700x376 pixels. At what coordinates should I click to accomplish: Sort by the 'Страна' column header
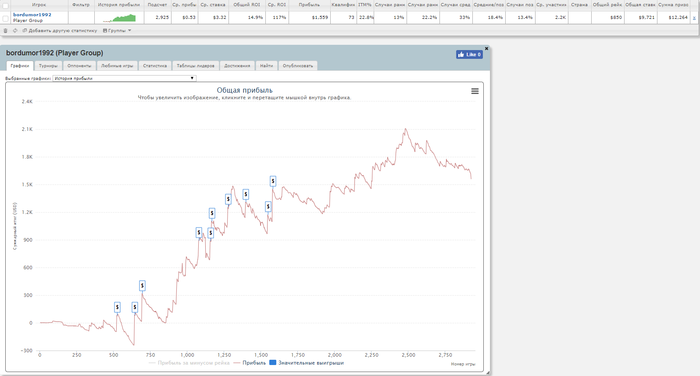(579, 4)
